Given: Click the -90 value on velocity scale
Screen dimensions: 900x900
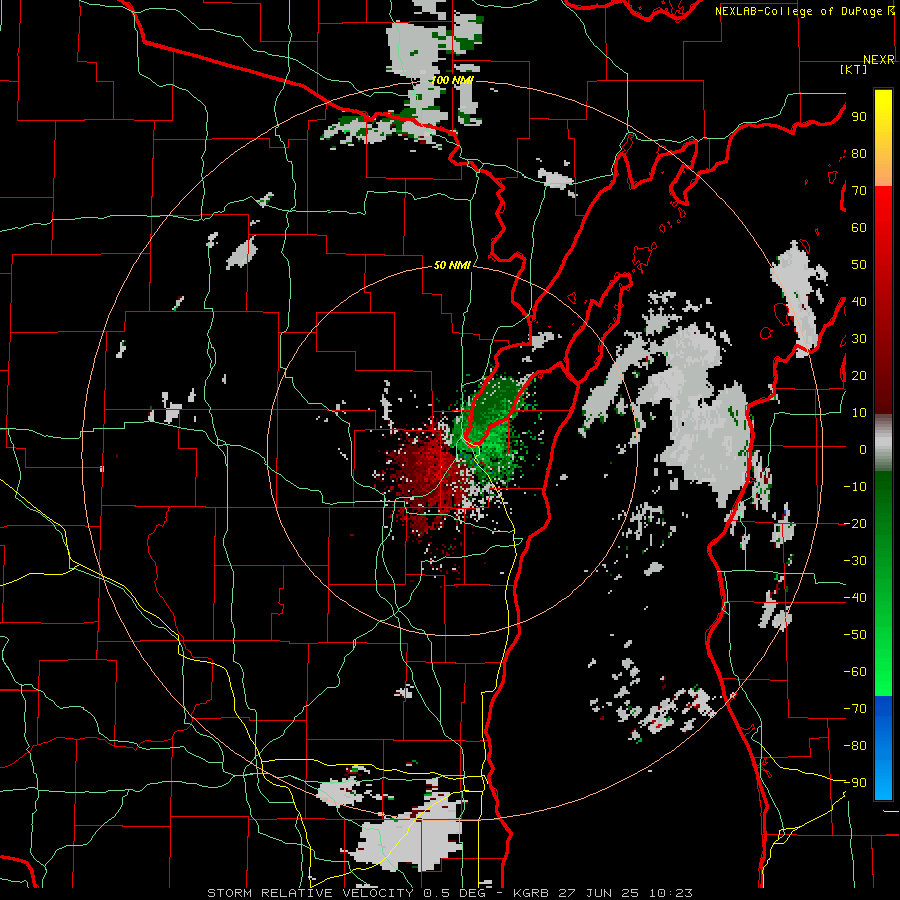Looking at the screenshot, I should pyautogui.click(x=855, y=783).
